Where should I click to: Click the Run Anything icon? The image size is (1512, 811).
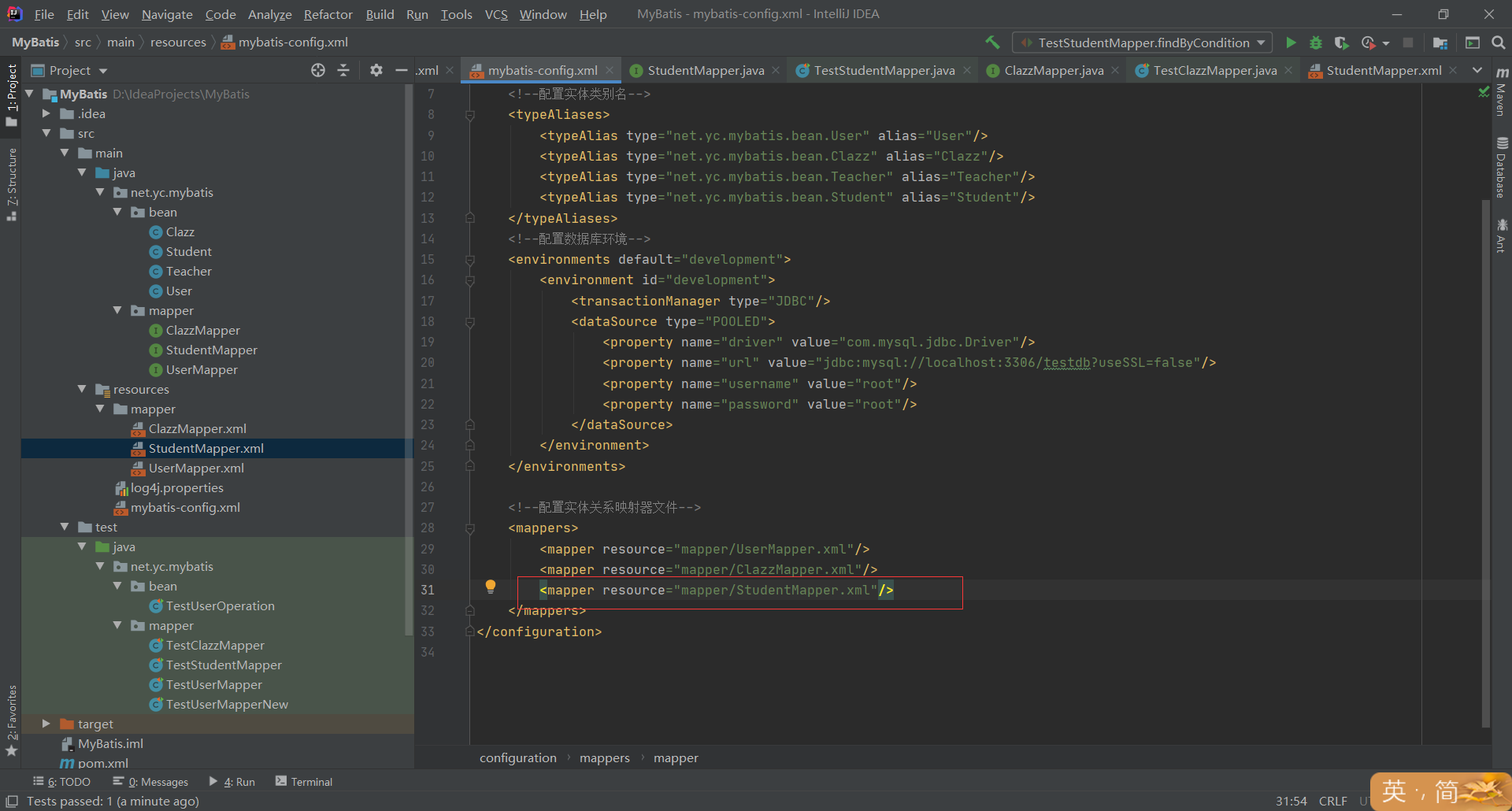click(x=1473, y=43)
